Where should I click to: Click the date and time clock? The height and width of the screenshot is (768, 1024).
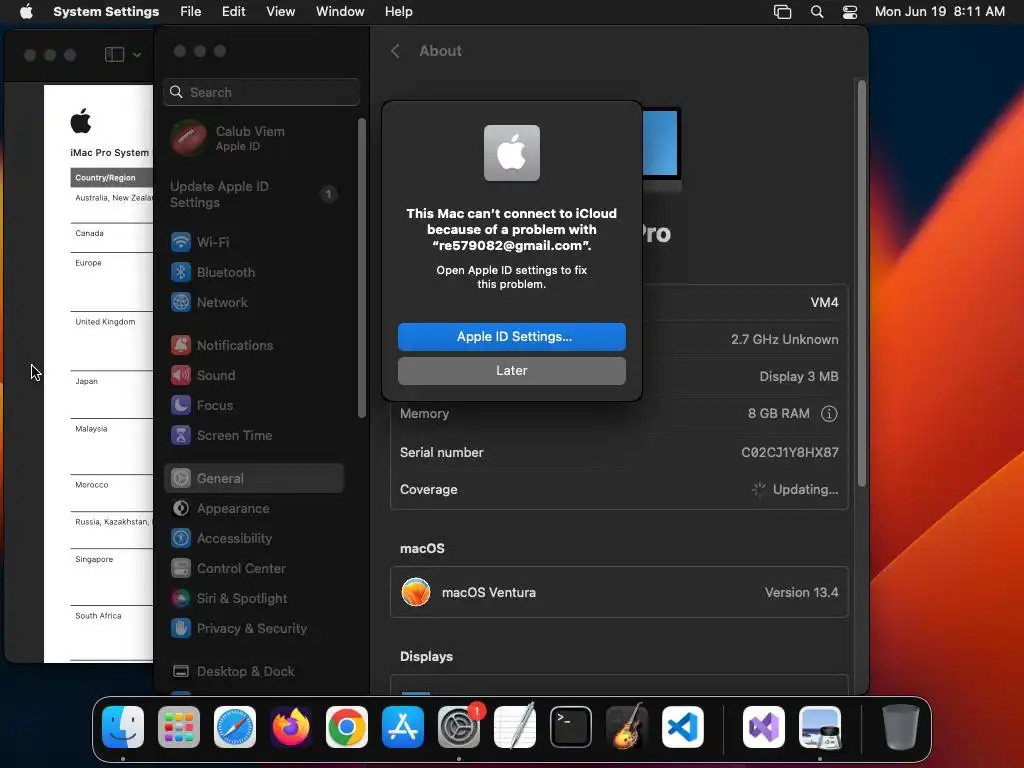click(x=940, y=12)
